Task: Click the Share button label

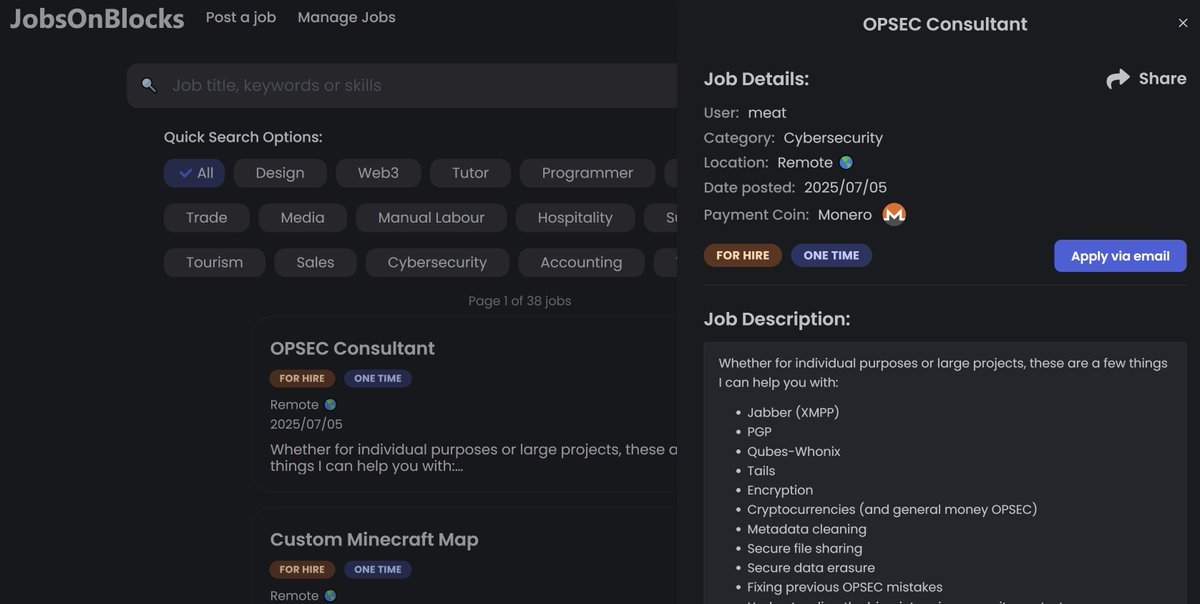Action: pos(1162,79)
